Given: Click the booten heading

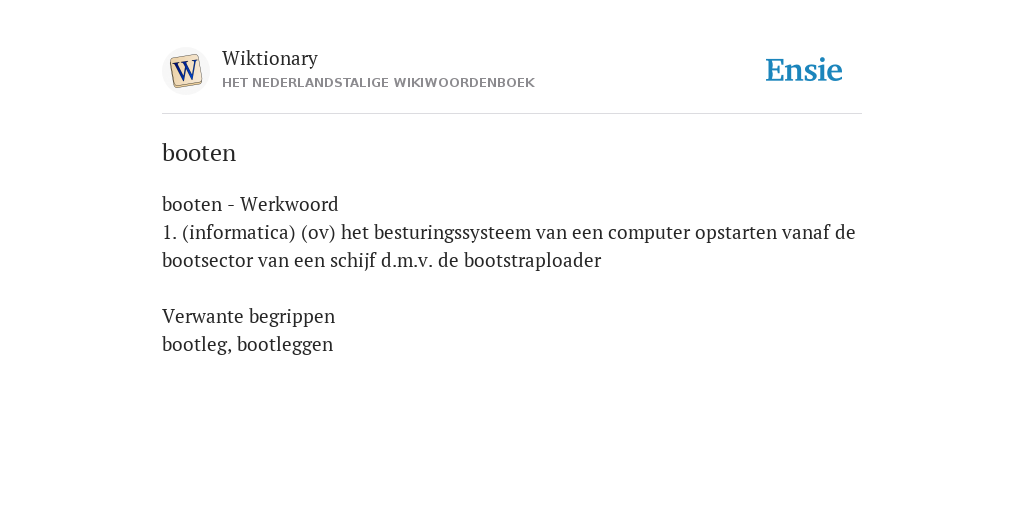Looking at the screenshot, I should pos(199,153).
